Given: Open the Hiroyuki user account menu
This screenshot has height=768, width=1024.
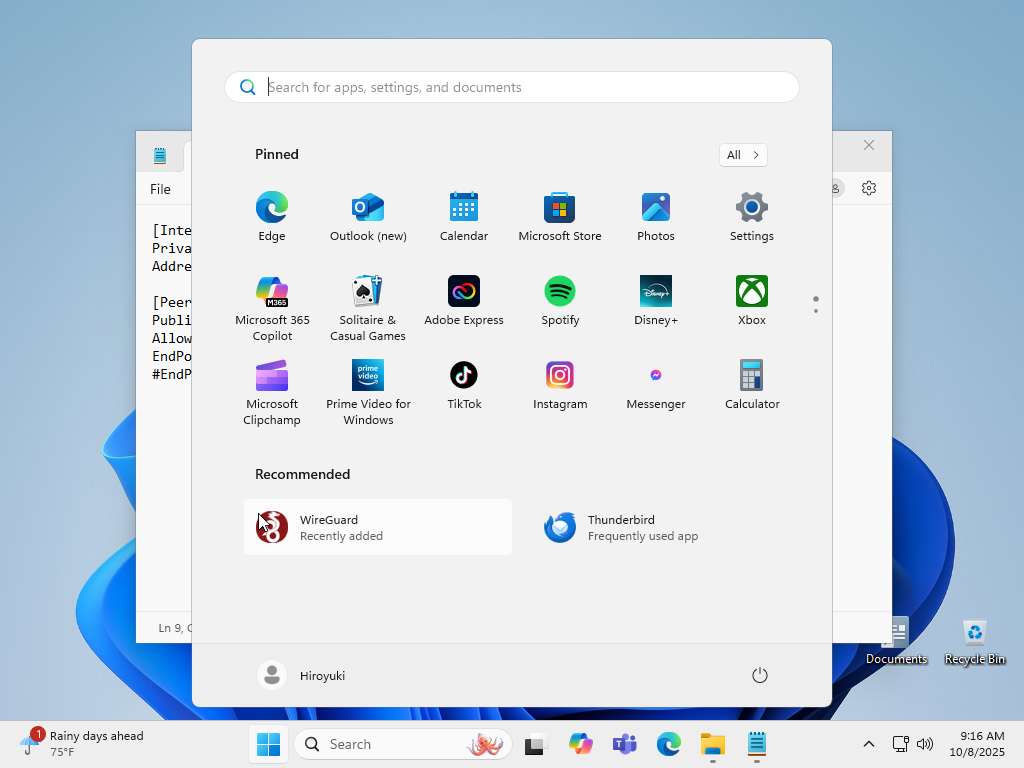Looking at the screenshot, I should point(302,676).
